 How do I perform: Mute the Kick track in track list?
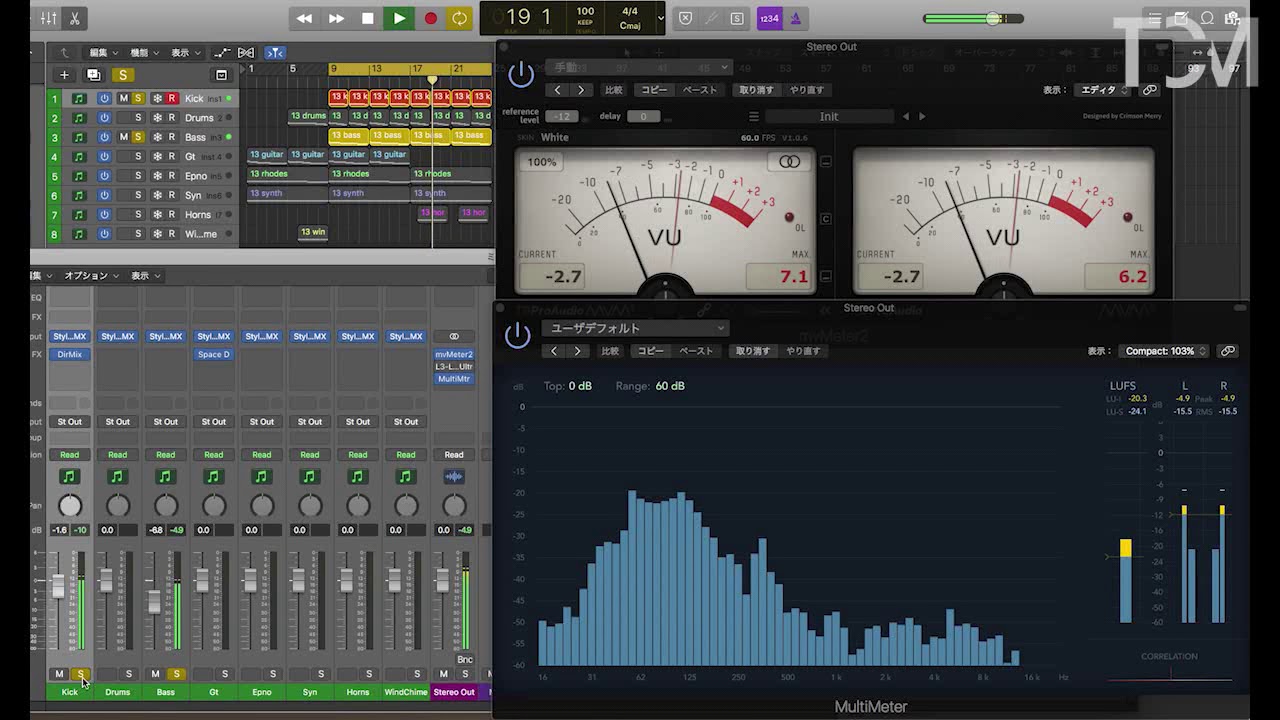(x=124, y=98)
